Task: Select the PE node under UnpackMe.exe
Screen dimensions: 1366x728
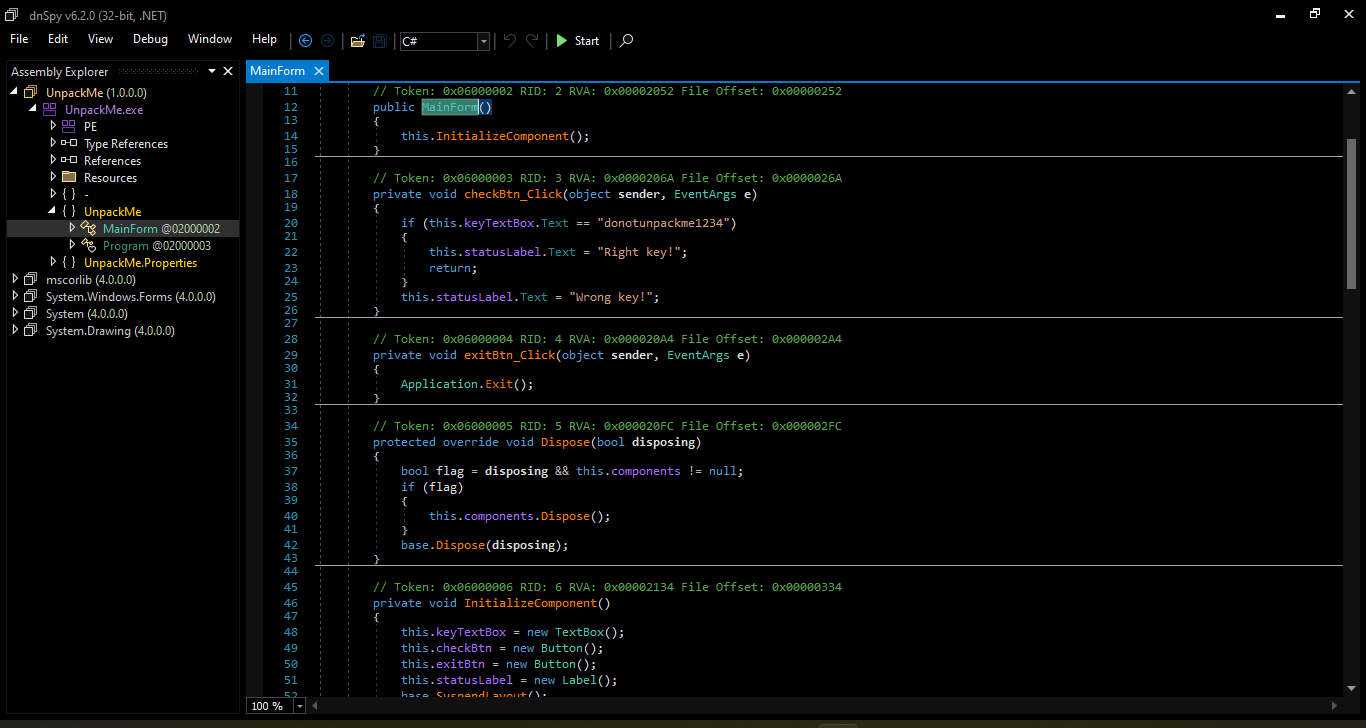Action: [90, 126]
